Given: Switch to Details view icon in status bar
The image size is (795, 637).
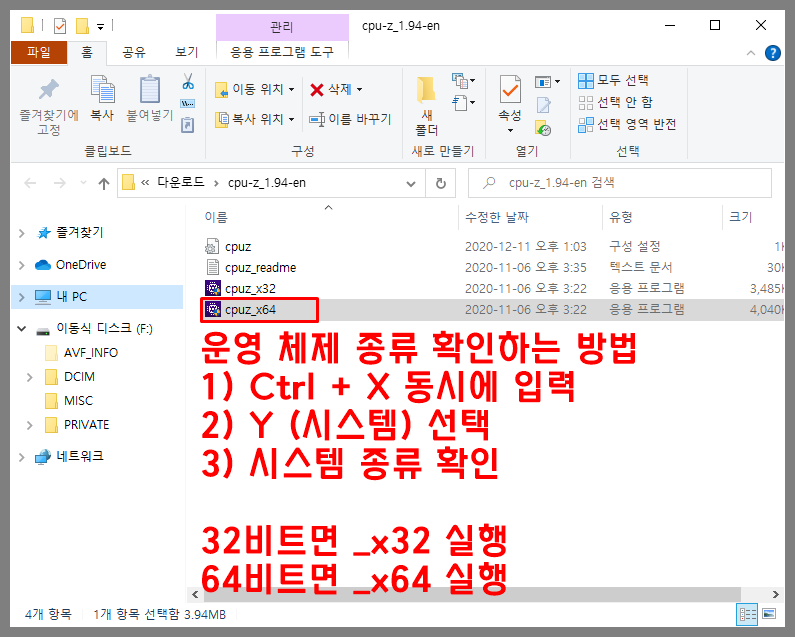Looking at the screenshot, I should [x=747, y=615].
